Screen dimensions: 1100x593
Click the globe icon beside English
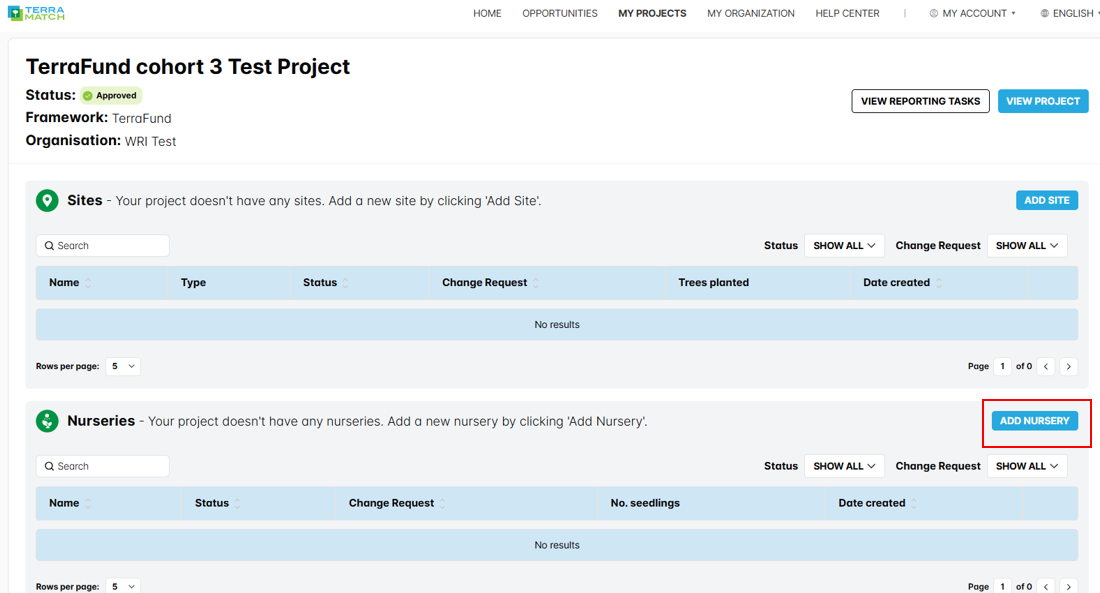click(1045, 13)
